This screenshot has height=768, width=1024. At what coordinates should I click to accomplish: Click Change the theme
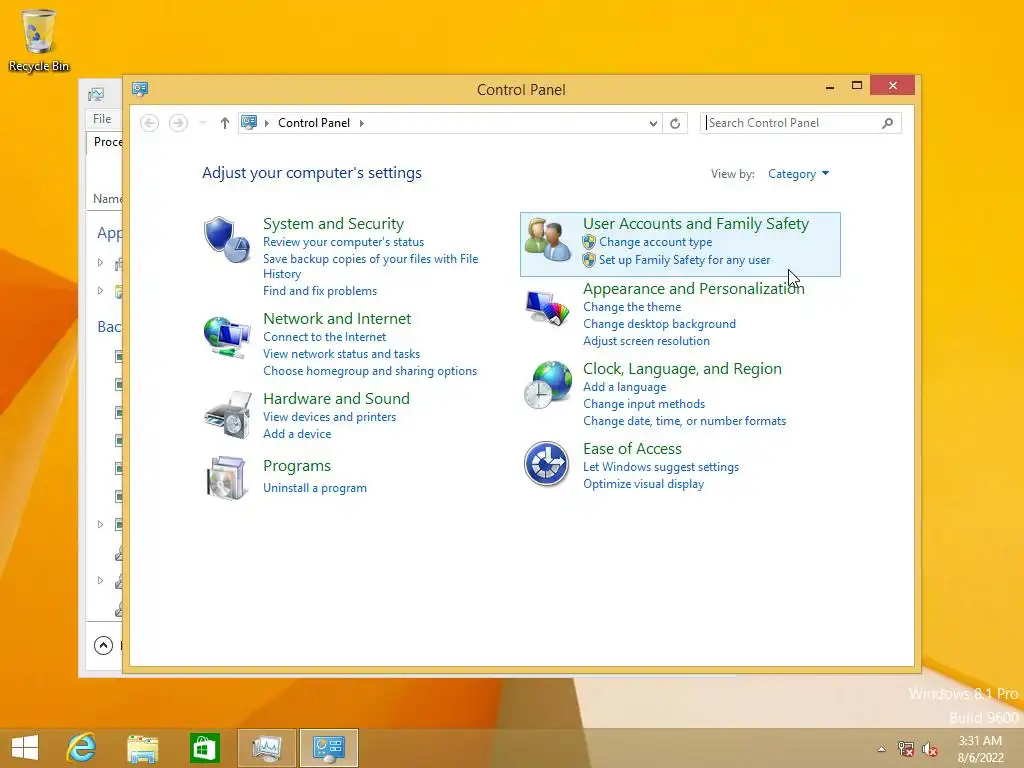[632, 307]
